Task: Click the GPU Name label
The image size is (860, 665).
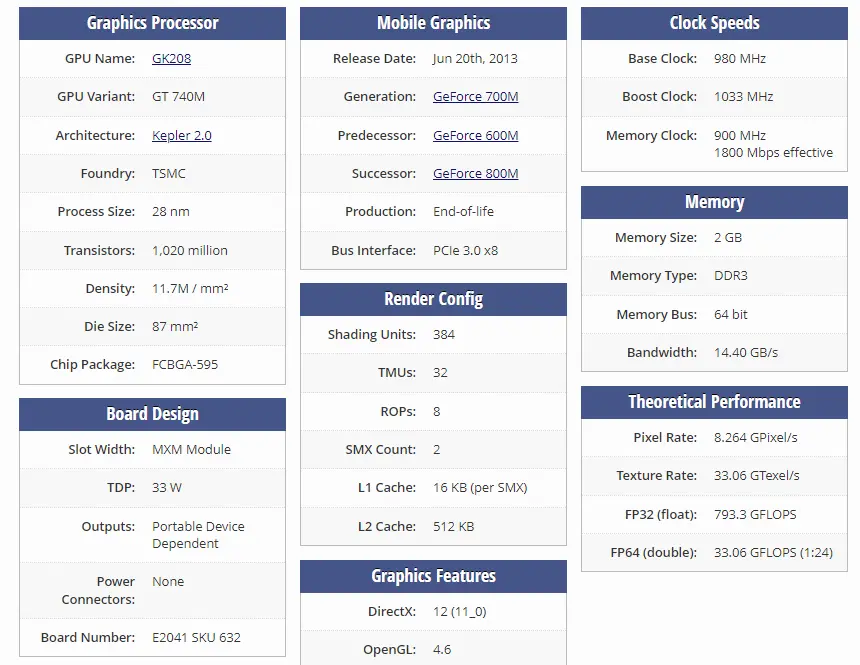Action: (x=100, y=59)
